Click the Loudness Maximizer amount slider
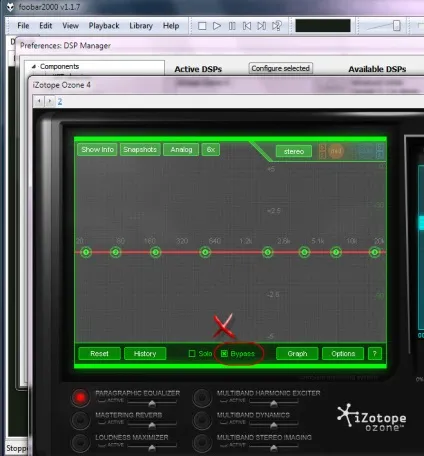This screenshot has height=456, width=424. [152, 447]
